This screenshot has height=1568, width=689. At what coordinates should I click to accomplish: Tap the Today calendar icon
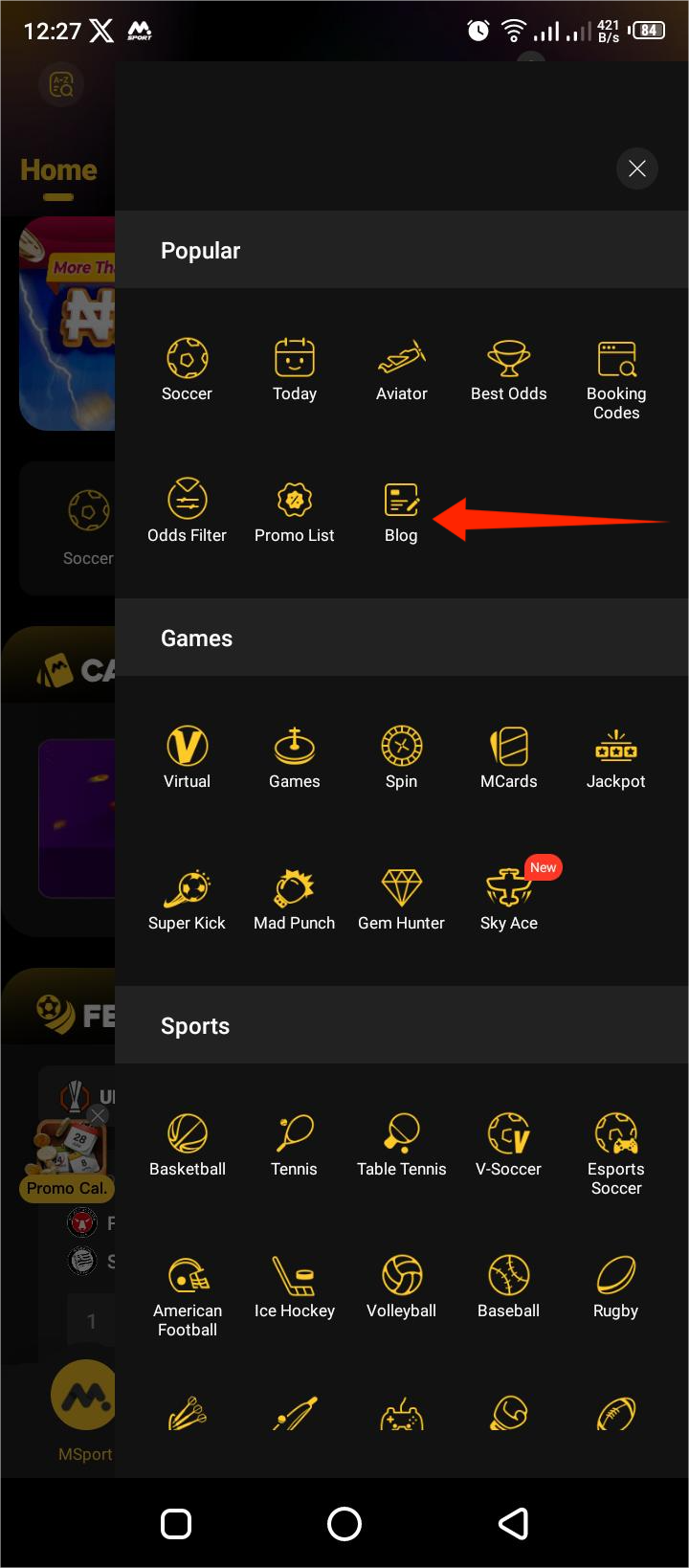[x=294, y=359]
